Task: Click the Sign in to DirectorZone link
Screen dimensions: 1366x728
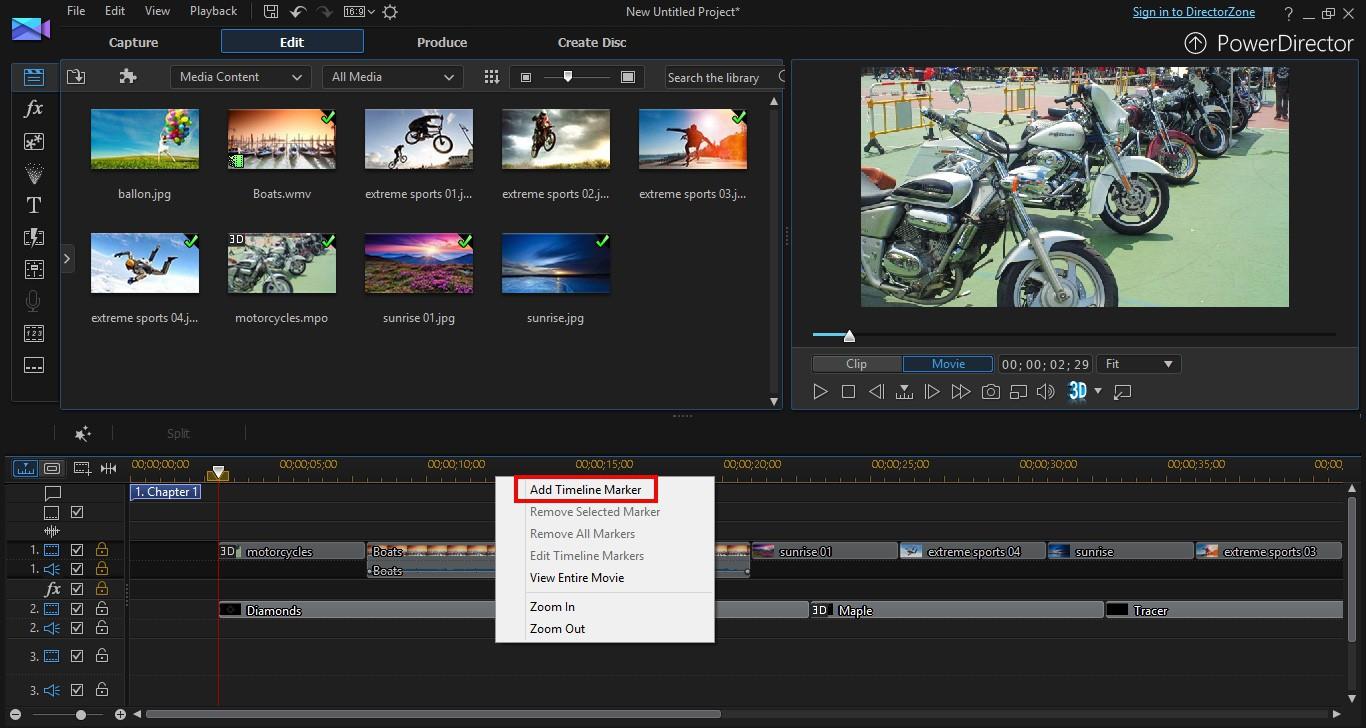Action: click(x=1193, y=11)
